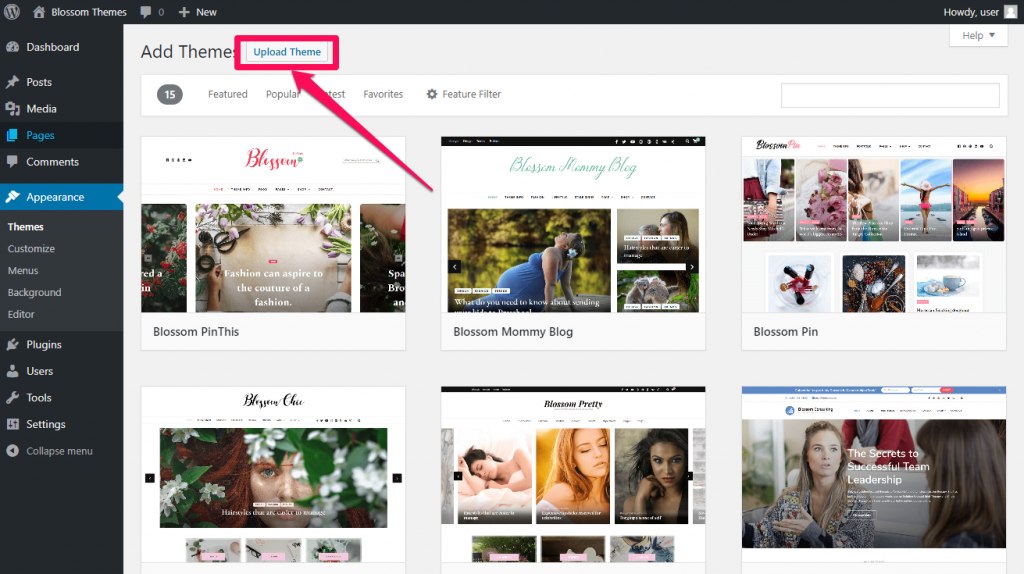This screenshot has width=1024, height=574.
Task: Click the Blossom Pin theme name
Action: (786, 332)
